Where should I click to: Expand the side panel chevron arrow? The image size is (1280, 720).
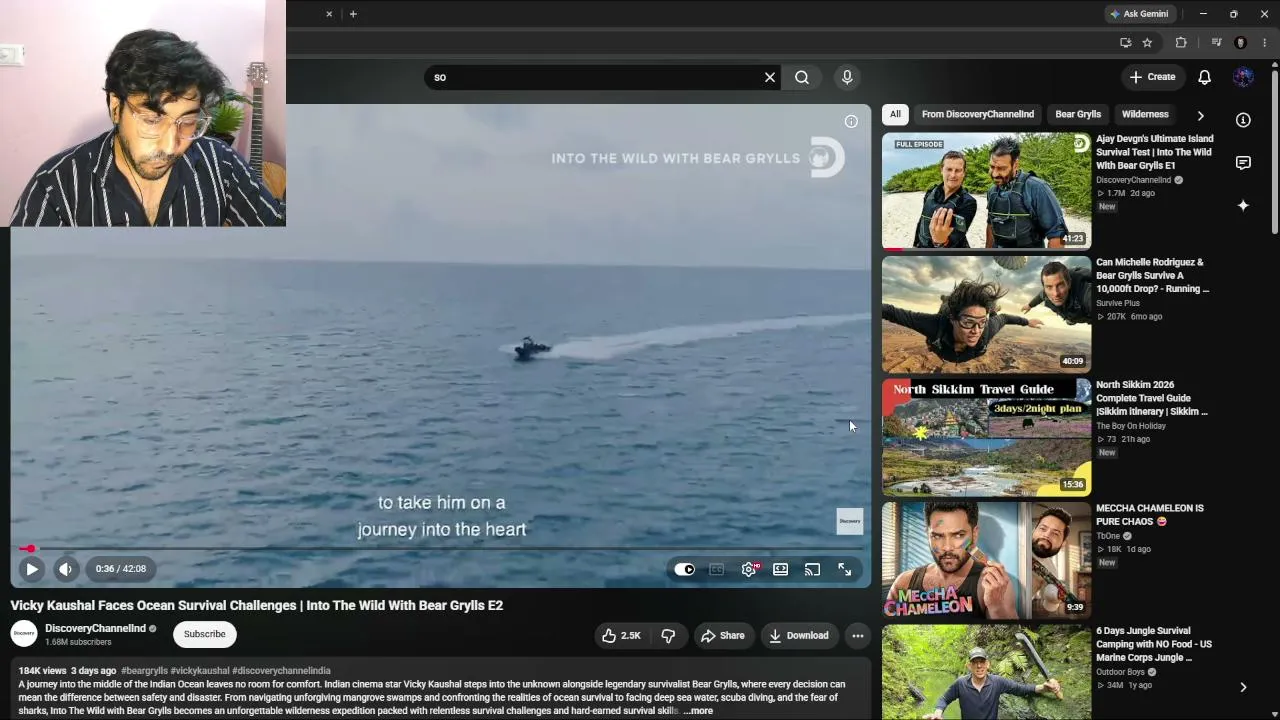pyautogui.click(x=1243, y=688)
